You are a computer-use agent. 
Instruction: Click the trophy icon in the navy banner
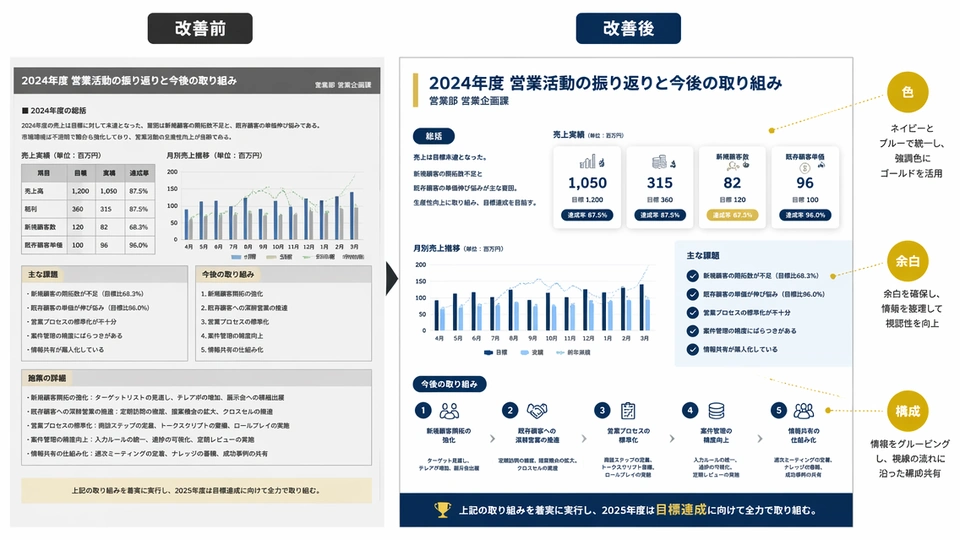(x=442, y=509)
